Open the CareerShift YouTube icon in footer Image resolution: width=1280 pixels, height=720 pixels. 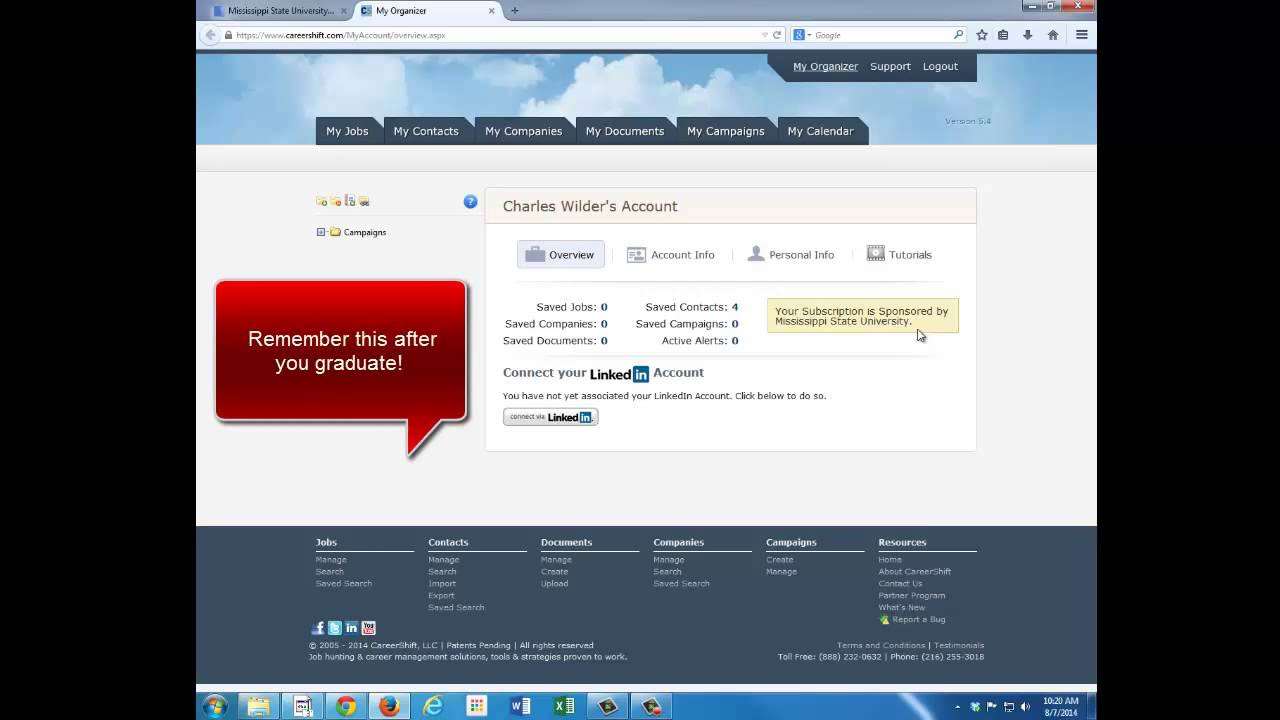point(369,628)
